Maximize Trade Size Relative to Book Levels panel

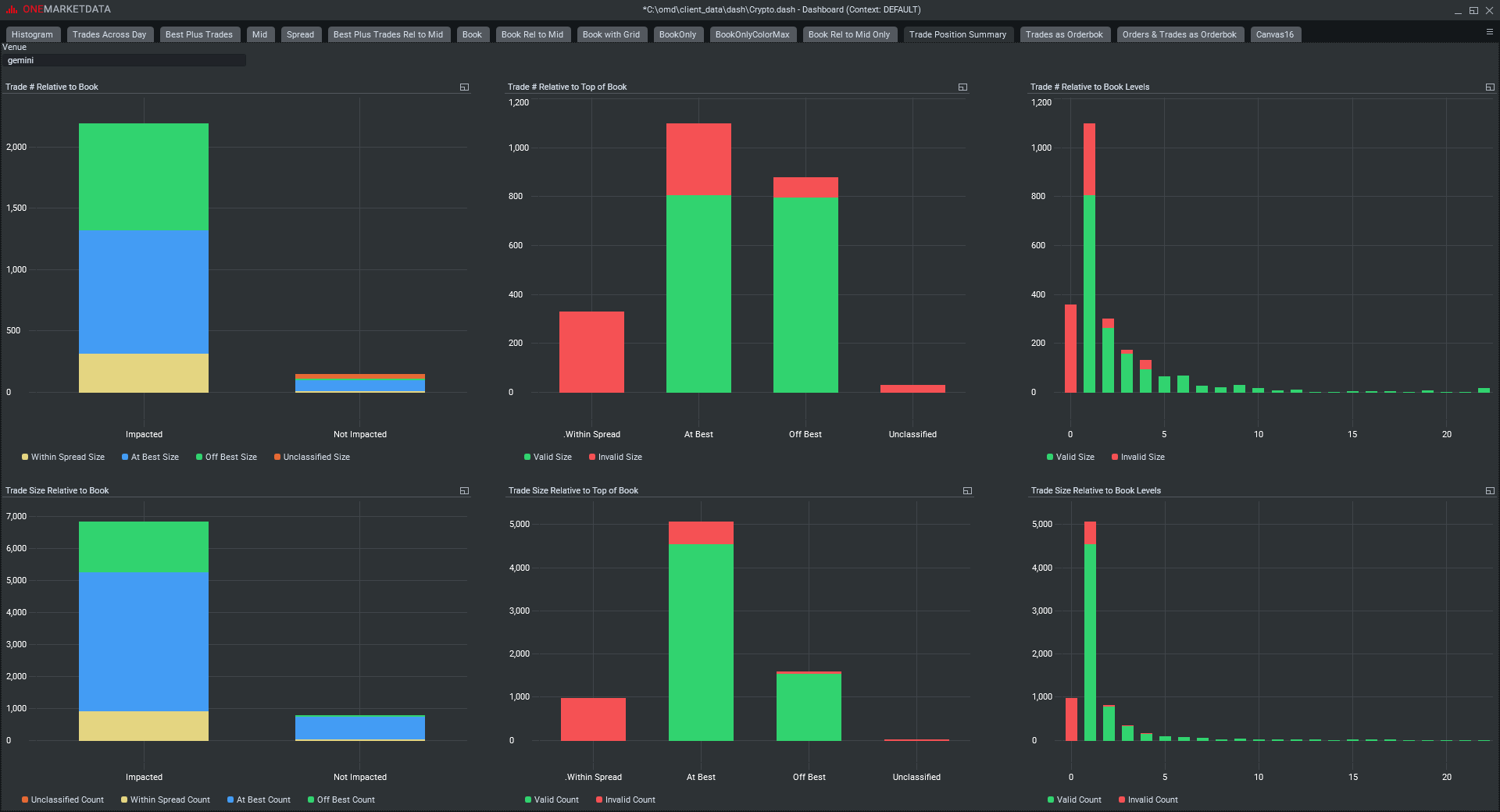1490,491
